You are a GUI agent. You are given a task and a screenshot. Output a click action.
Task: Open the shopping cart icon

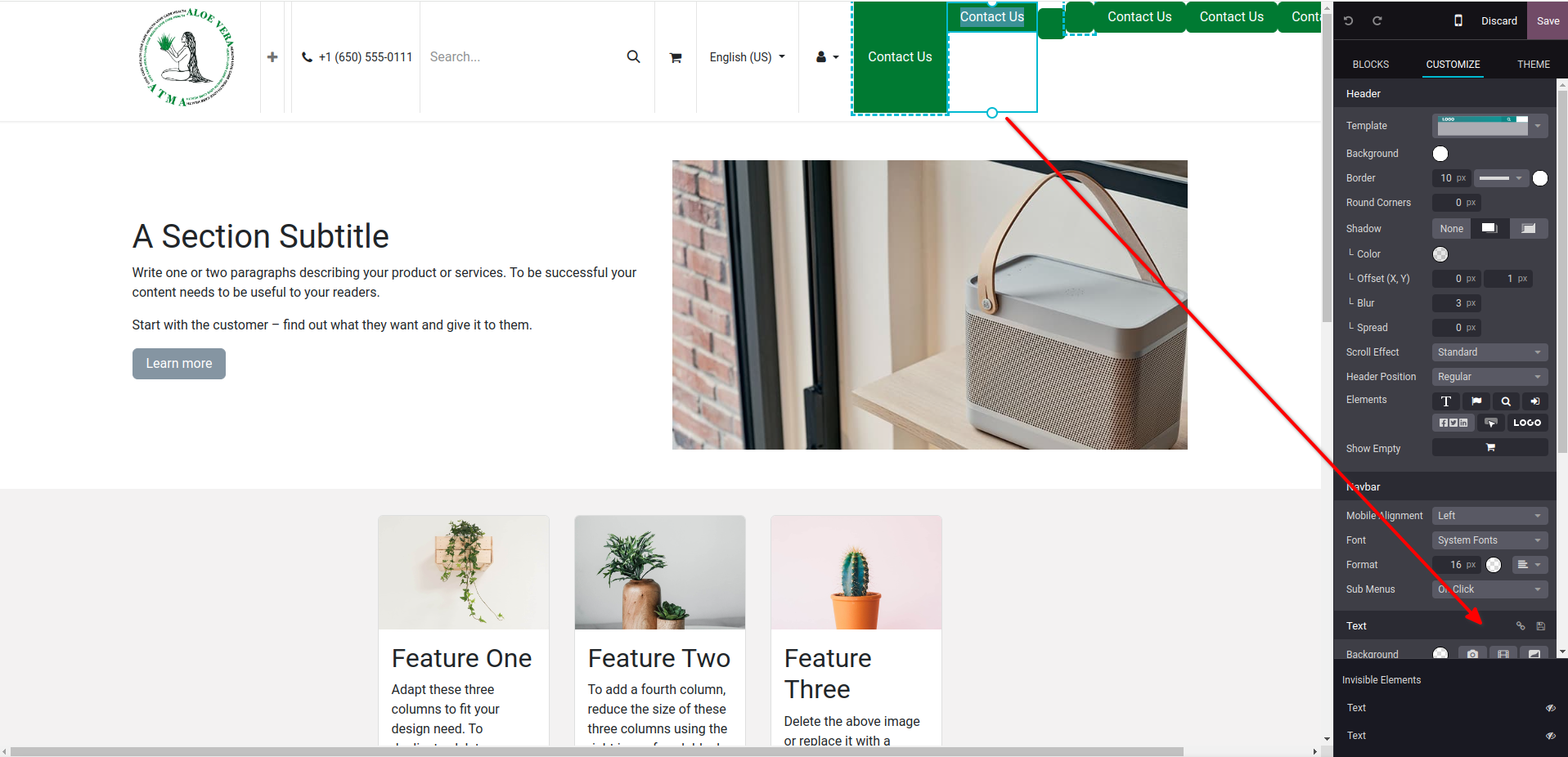tap(676, 57)
